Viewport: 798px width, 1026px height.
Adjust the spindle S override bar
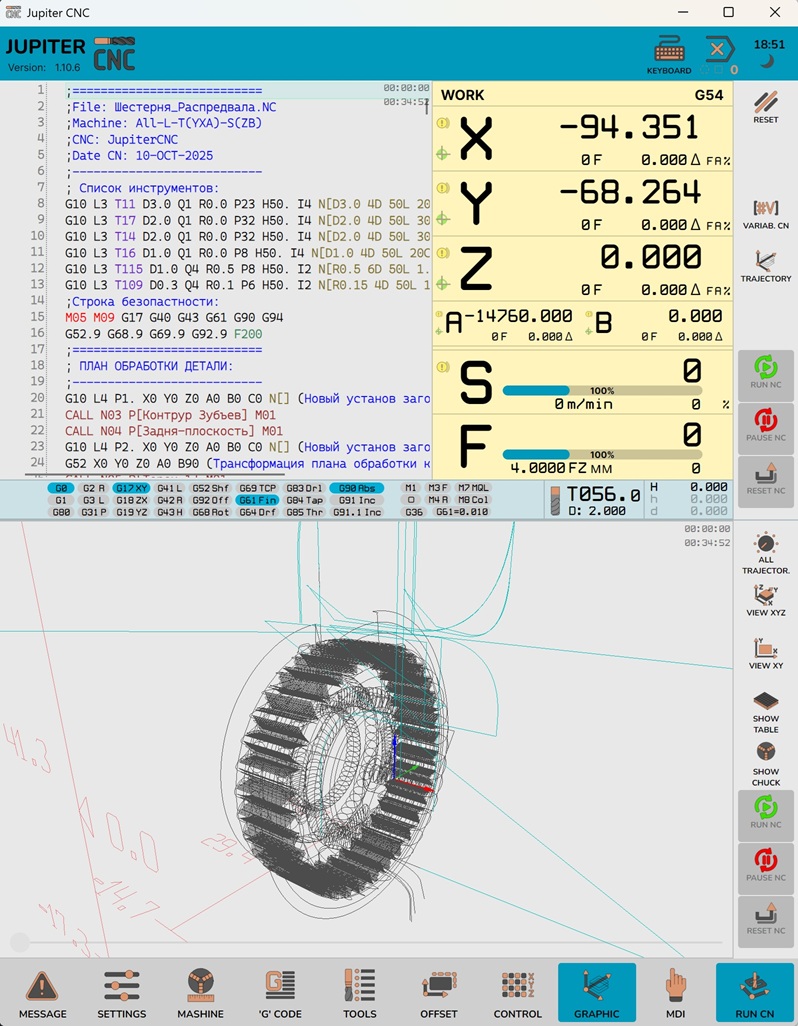[x=601, y=390]
